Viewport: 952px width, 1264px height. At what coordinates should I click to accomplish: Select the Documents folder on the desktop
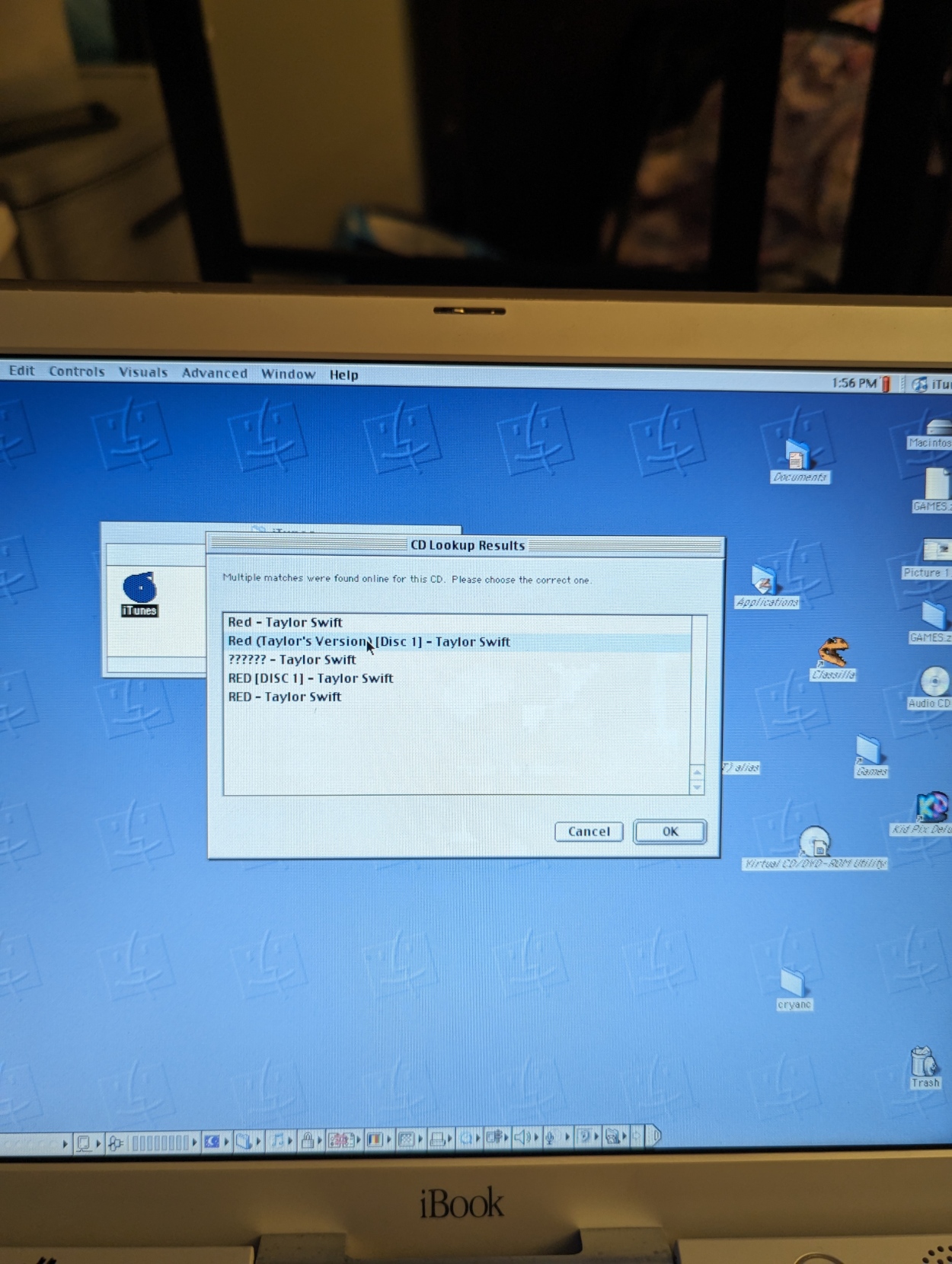798,461
